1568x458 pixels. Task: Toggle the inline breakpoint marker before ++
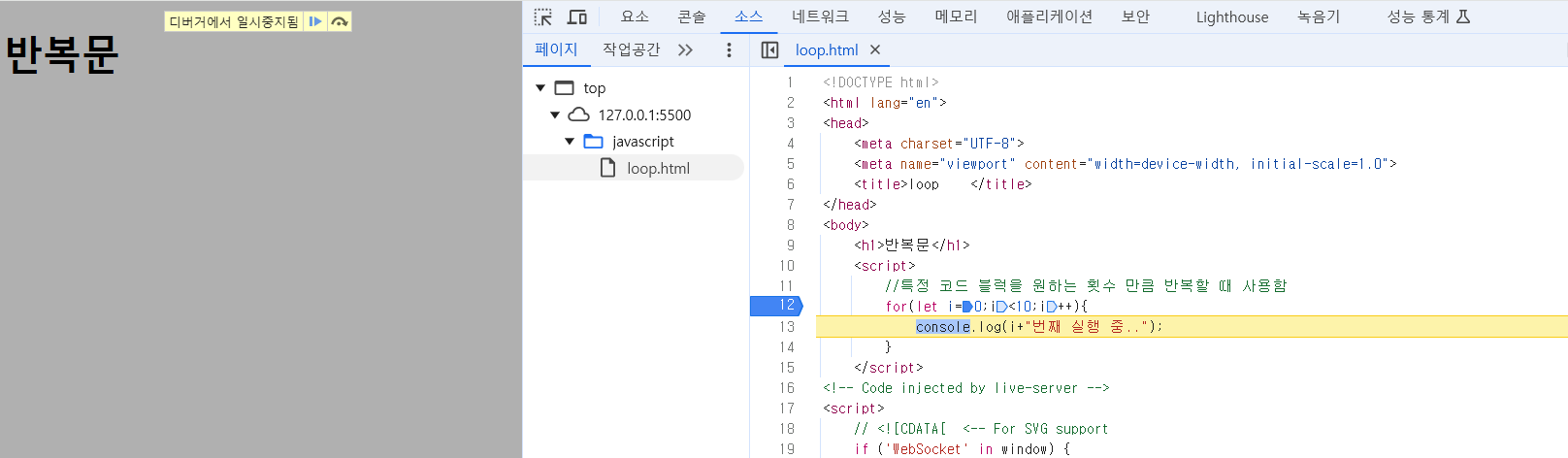click(x=1052, y=307)
